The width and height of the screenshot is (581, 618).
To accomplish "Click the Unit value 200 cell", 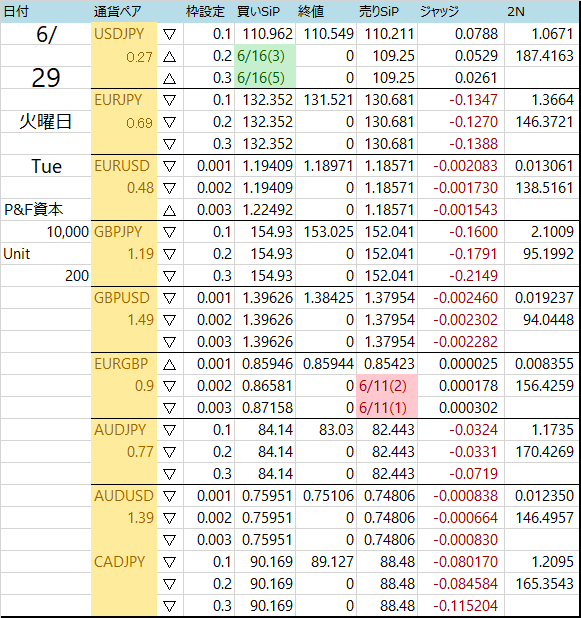I will pos(46,275).
